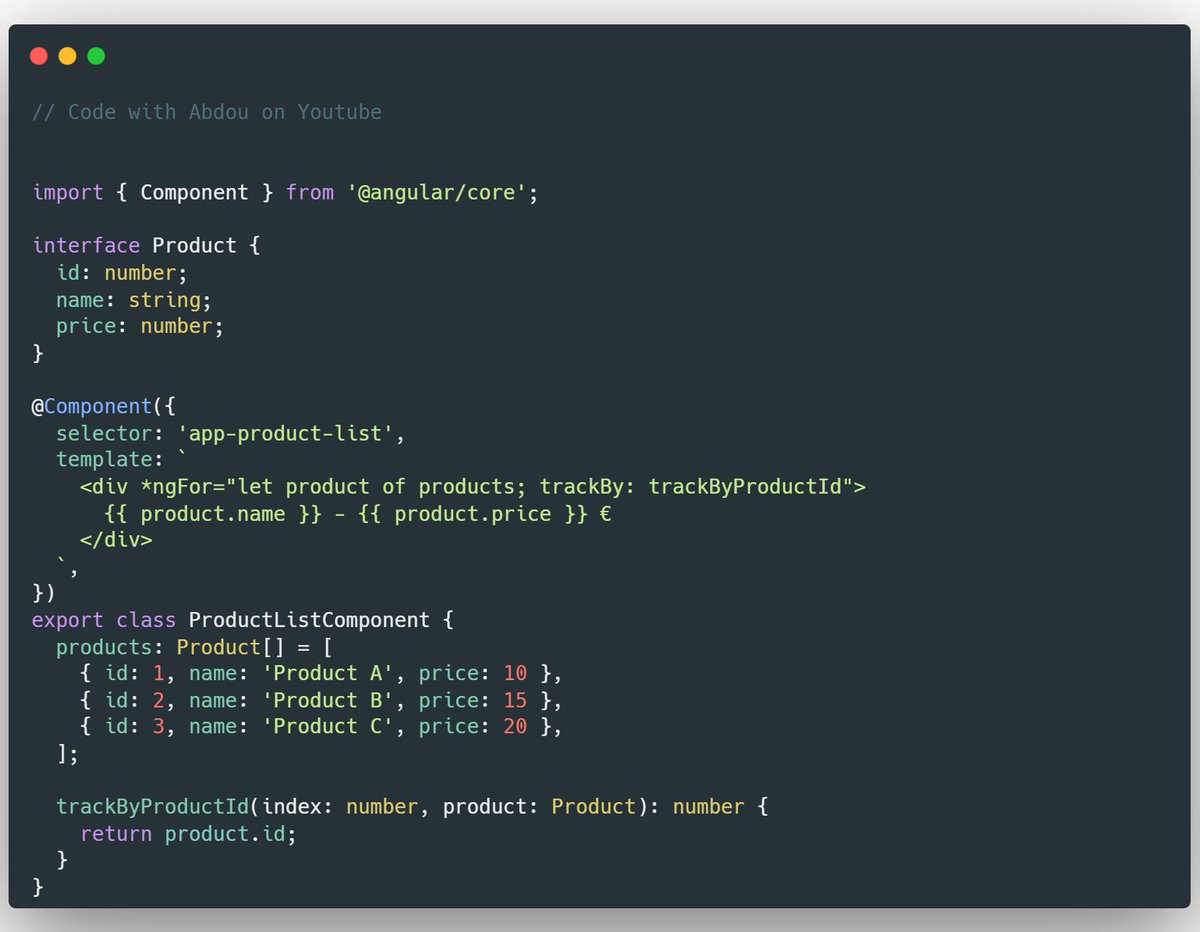Click the '@angular/core' string
This screenshot has height=932, width=1200.
(x=437, y=192)
